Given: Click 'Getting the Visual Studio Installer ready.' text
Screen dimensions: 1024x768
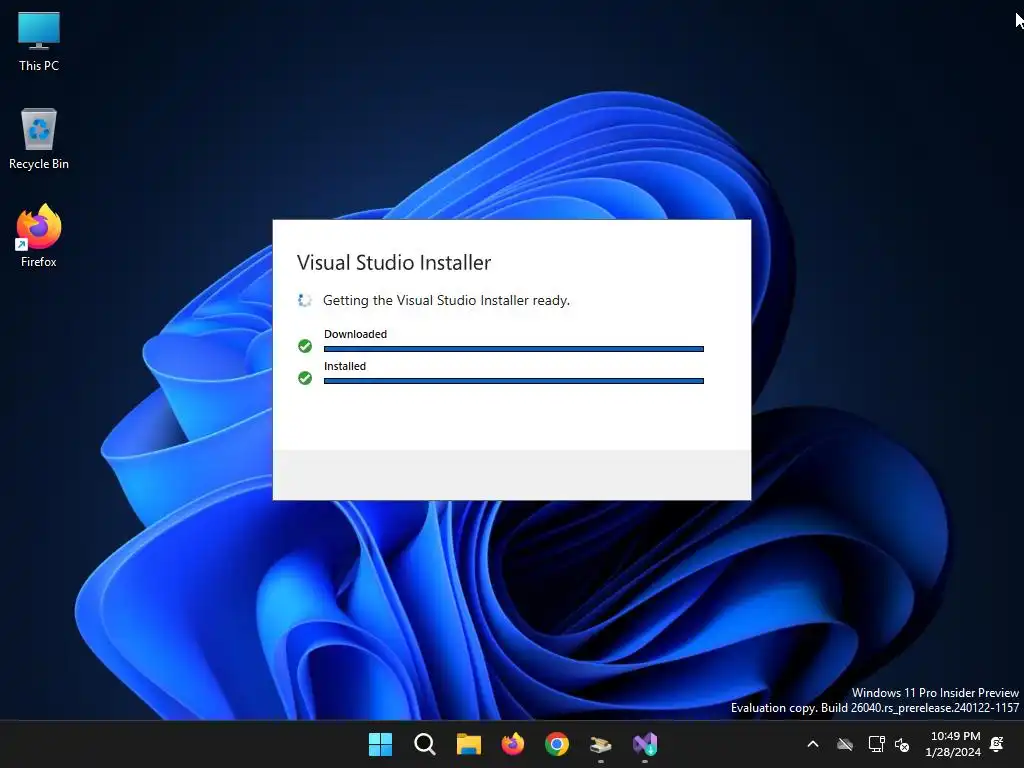Looking at the screenshot, I should coord(447,300).
